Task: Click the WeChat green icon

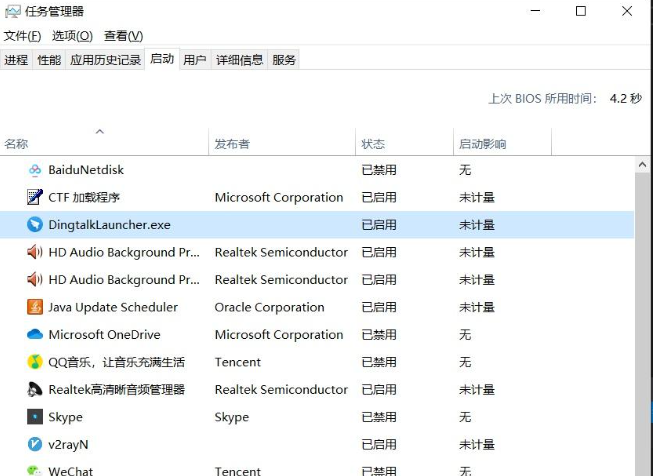Action: [x=35, y=471]
